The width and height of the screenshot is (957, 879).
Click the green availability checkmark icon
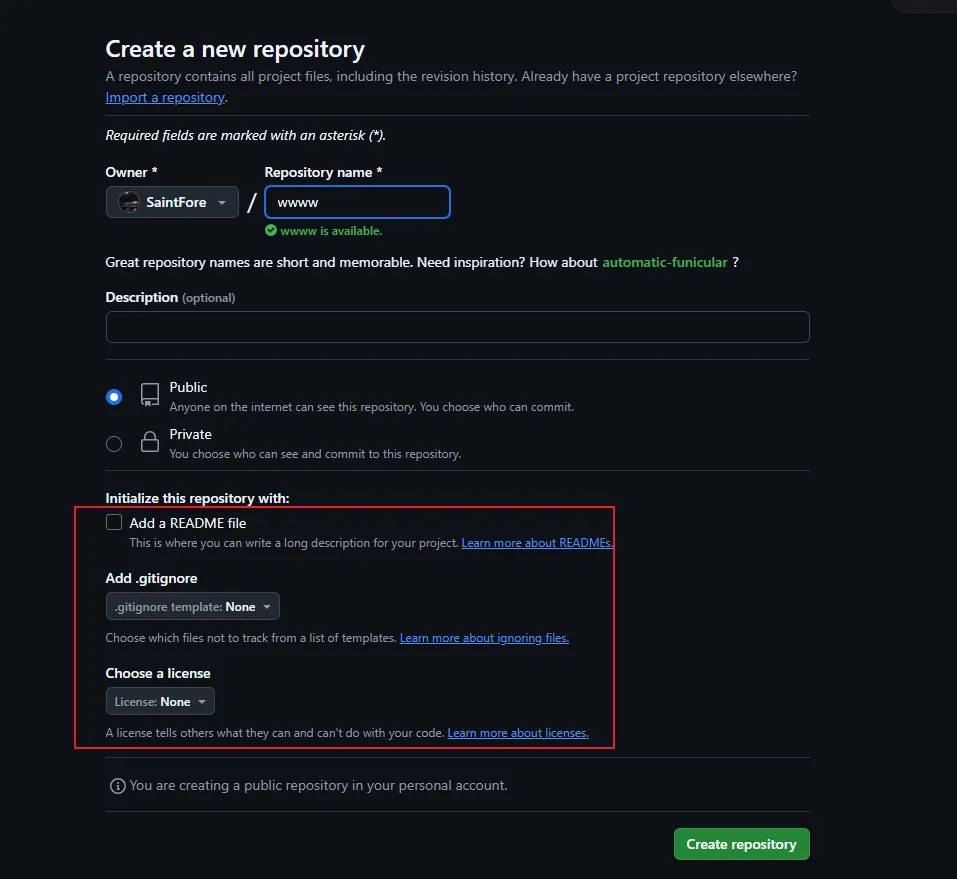pyautogui.click(x=270, y=231)
